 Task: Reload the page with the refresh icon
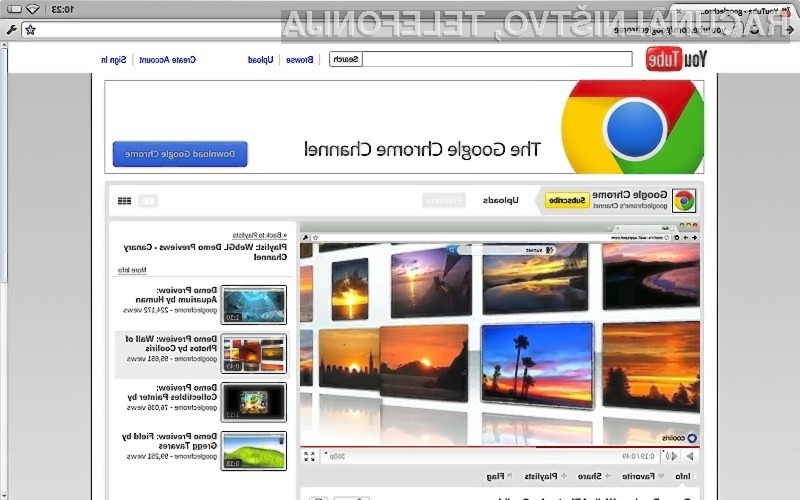click(x=754, y=30)
